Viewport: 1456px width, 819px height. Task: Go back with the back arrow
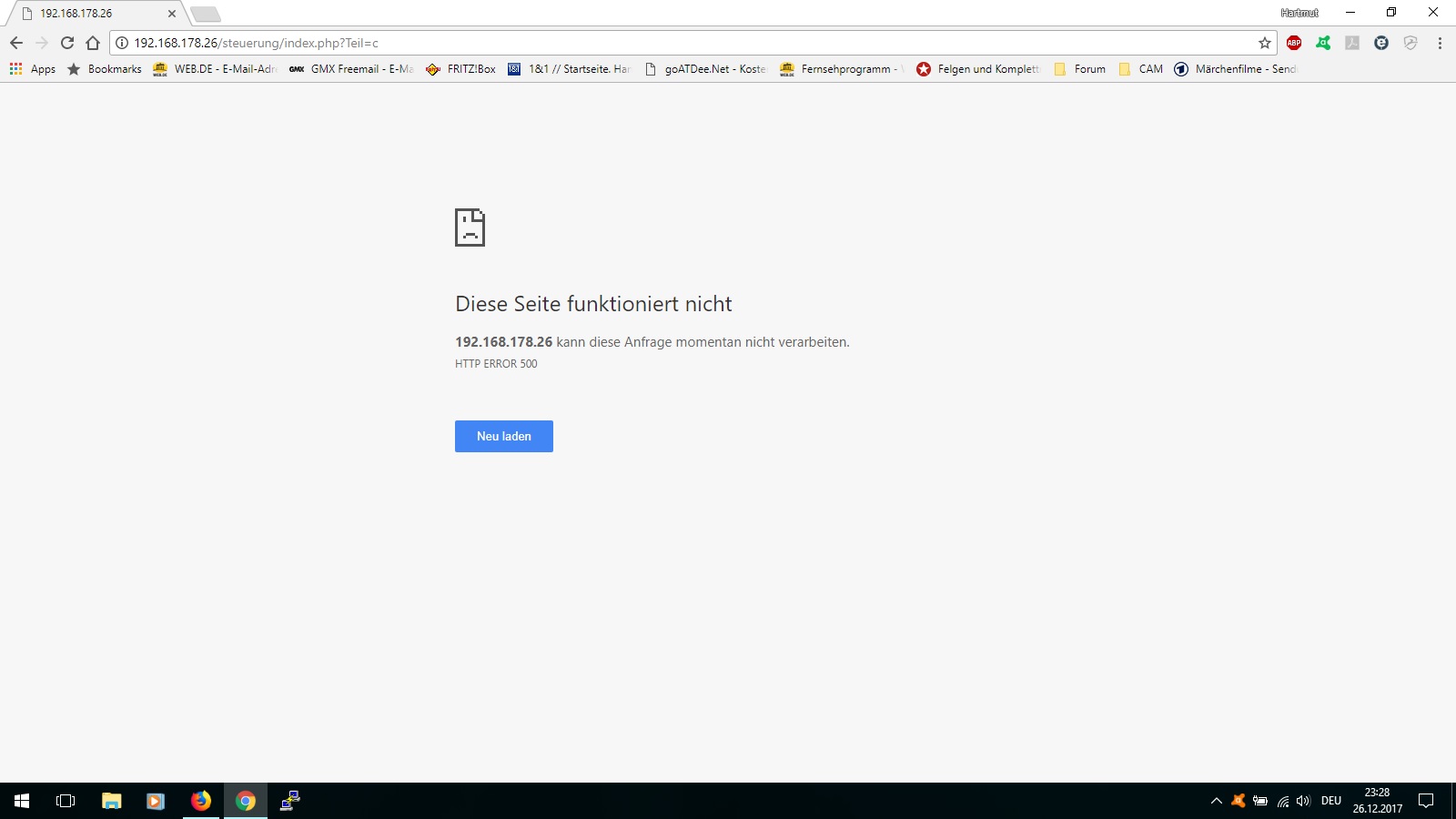tap(16, 43)
